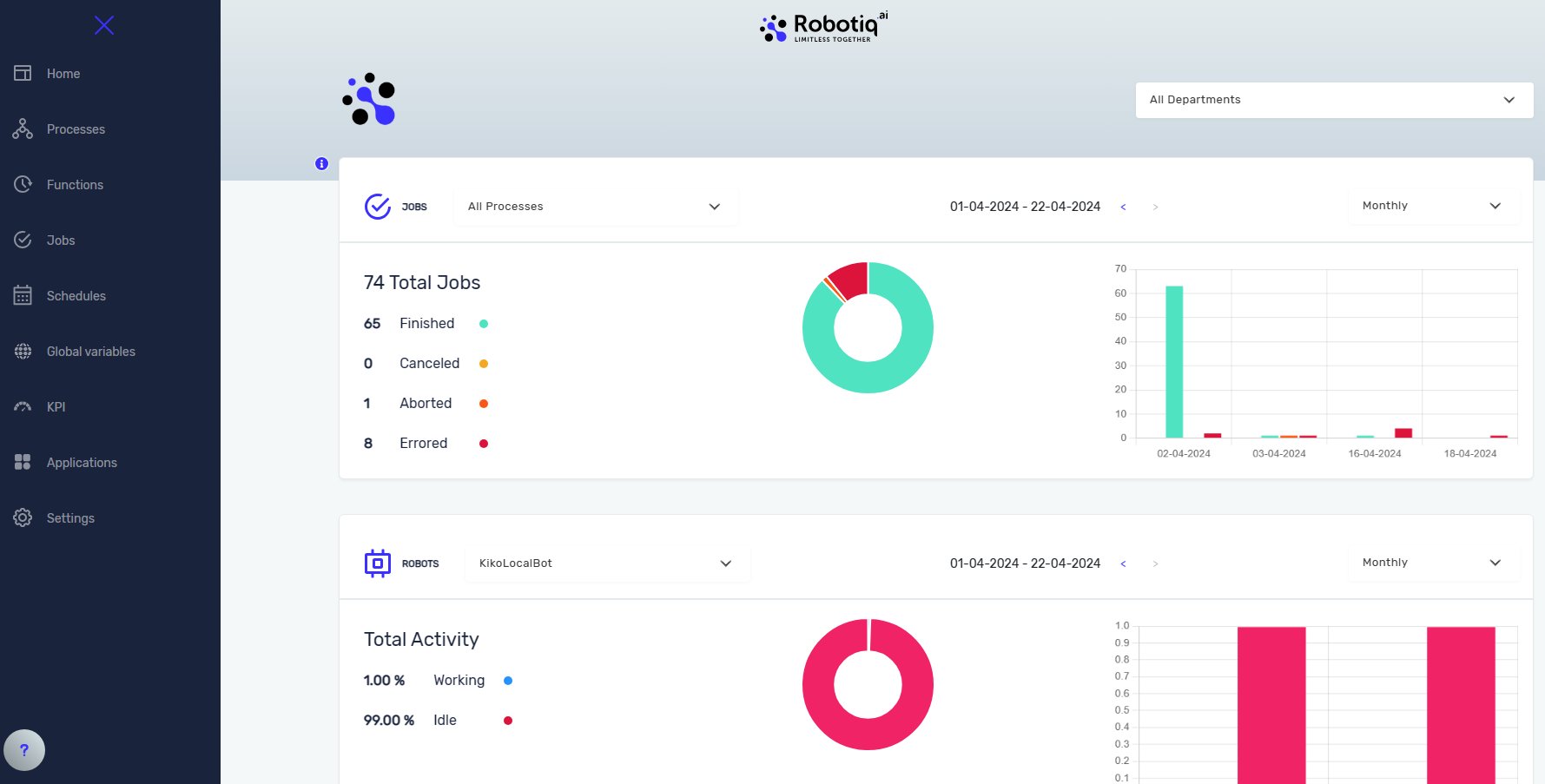Navigate to KPI page

56,407
